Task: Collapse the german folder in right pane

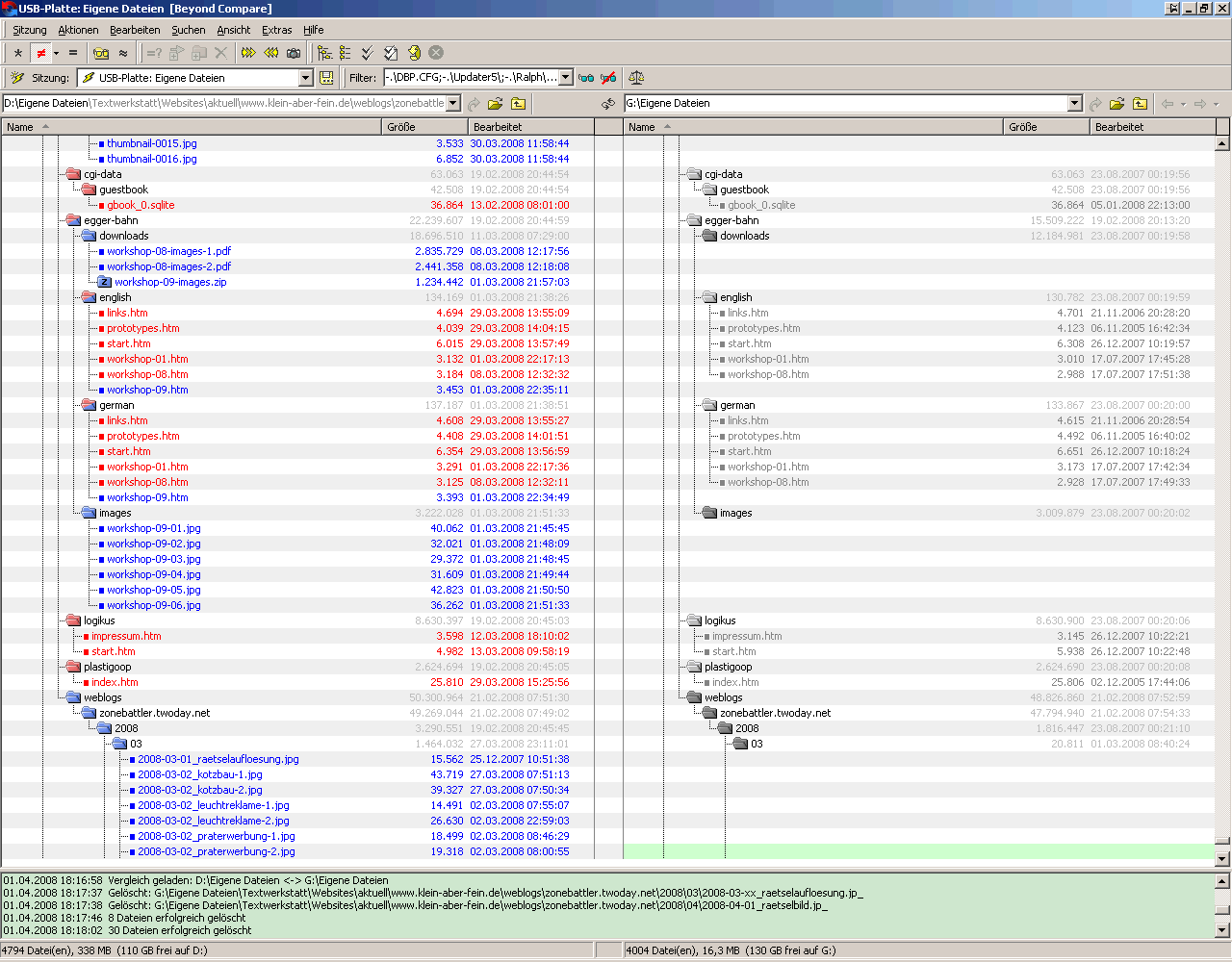Action: pos(709,405)
